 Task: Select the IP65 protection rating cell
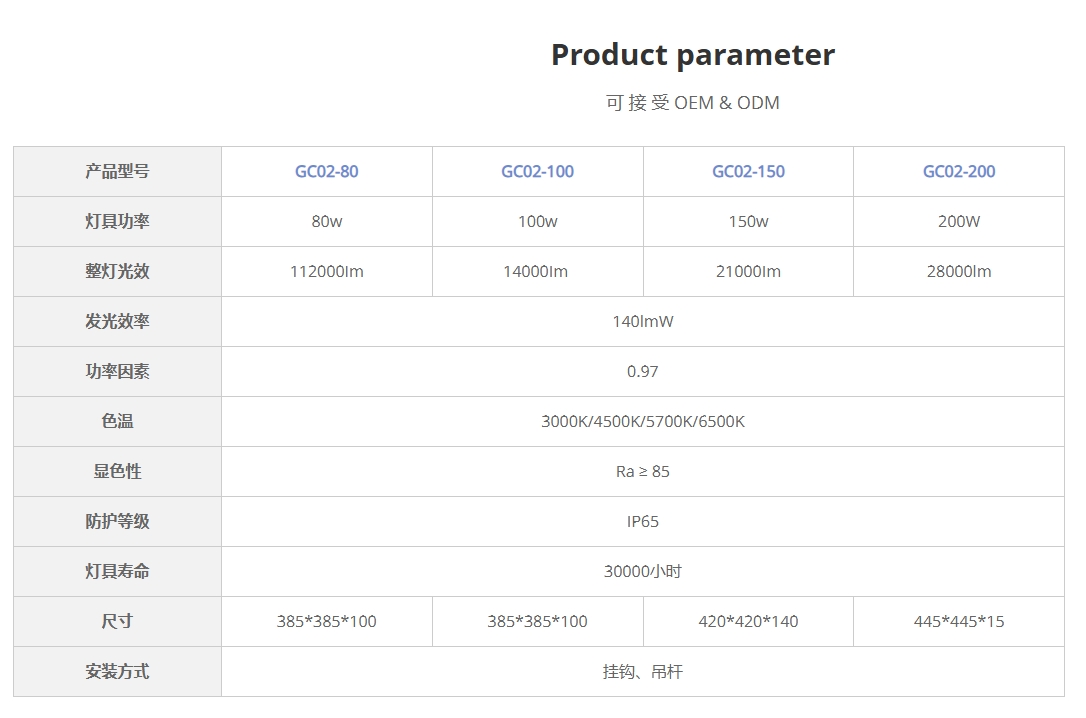tap(642, 521)
